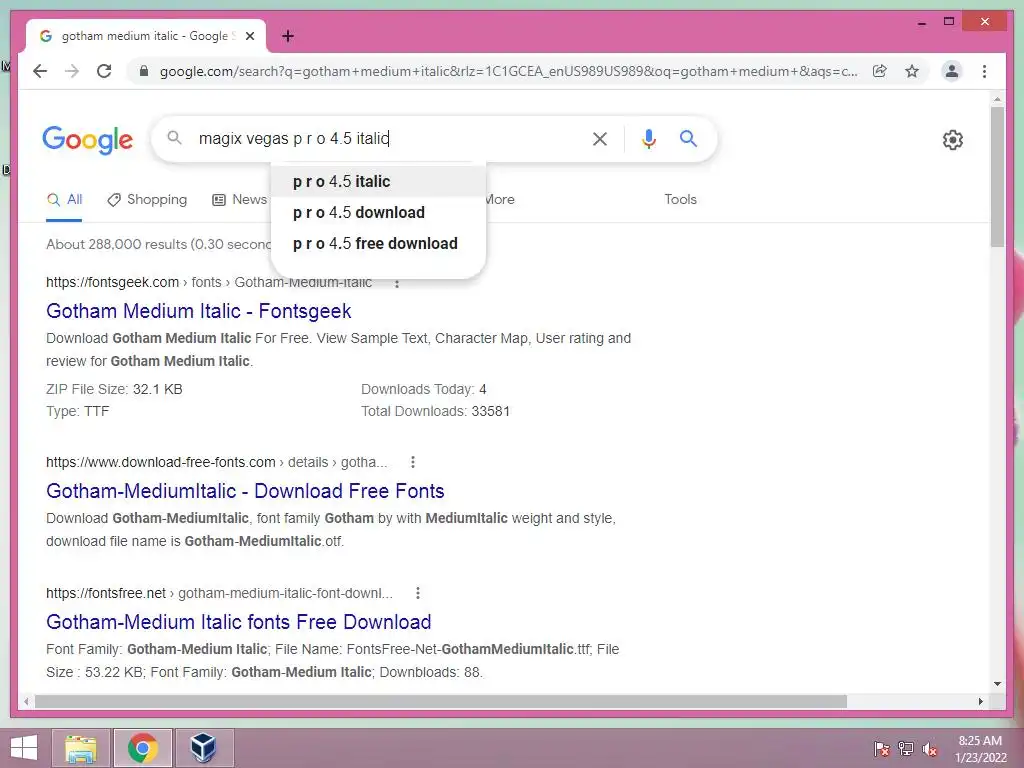Click the horizontal scrollbar right arrow
1024x768 pixels.
[980, 701]
